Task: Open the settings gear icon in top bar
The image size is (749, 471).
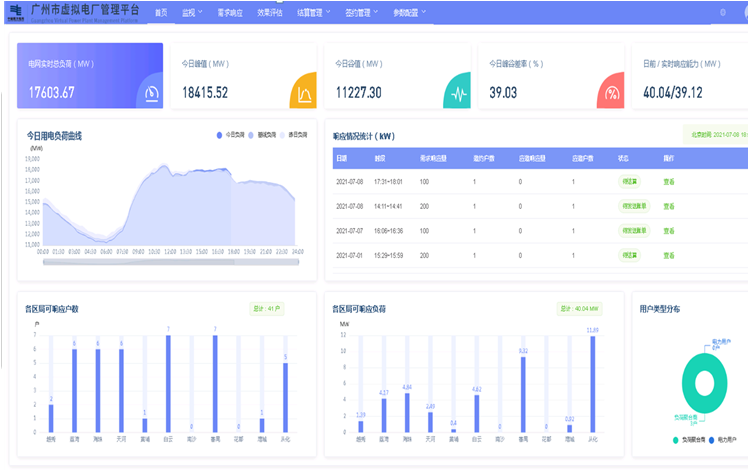Action: [x=723, y=13]
